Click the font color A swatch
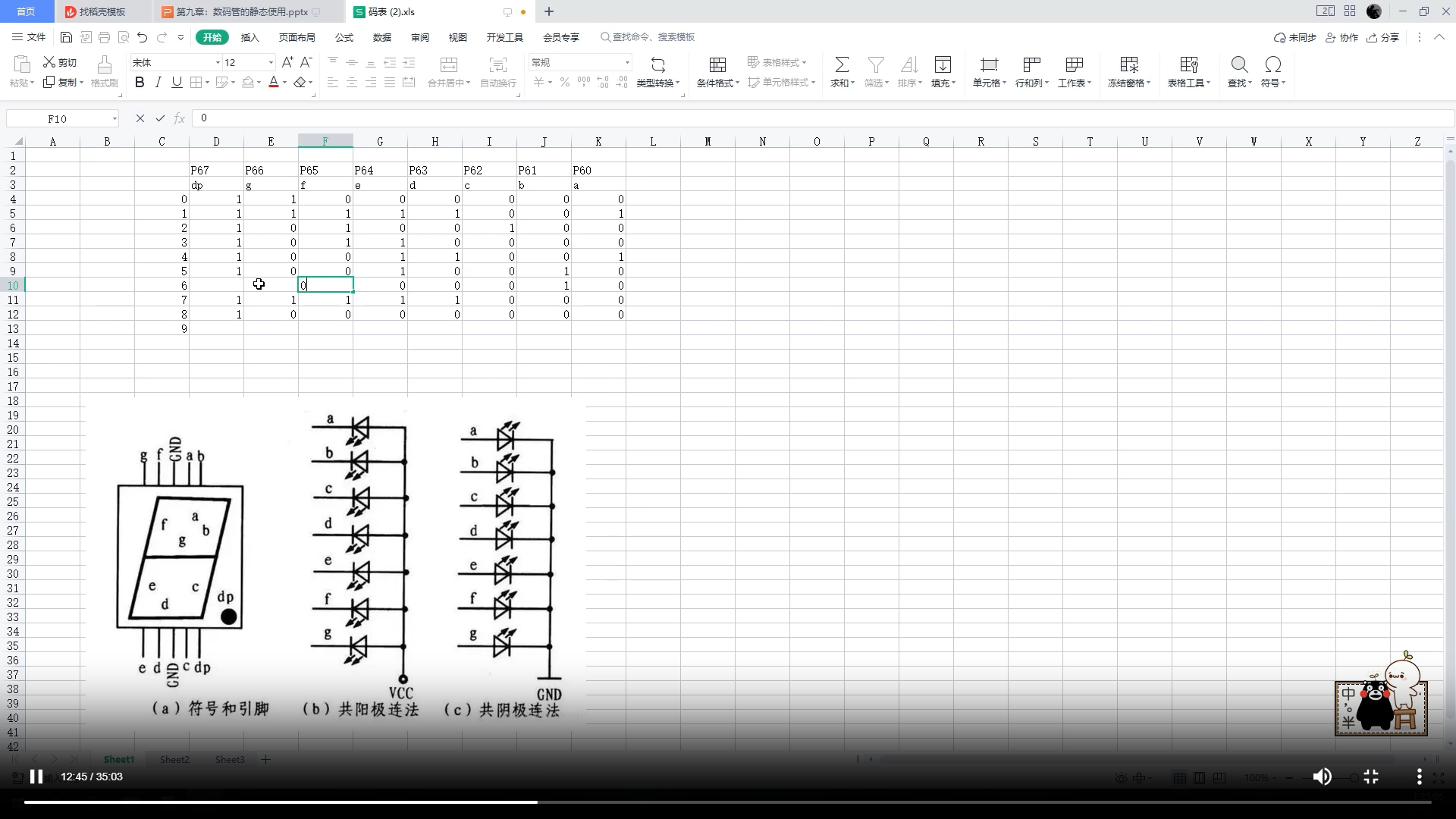This screenshot has height=819, width=1456. pos(274,82)
